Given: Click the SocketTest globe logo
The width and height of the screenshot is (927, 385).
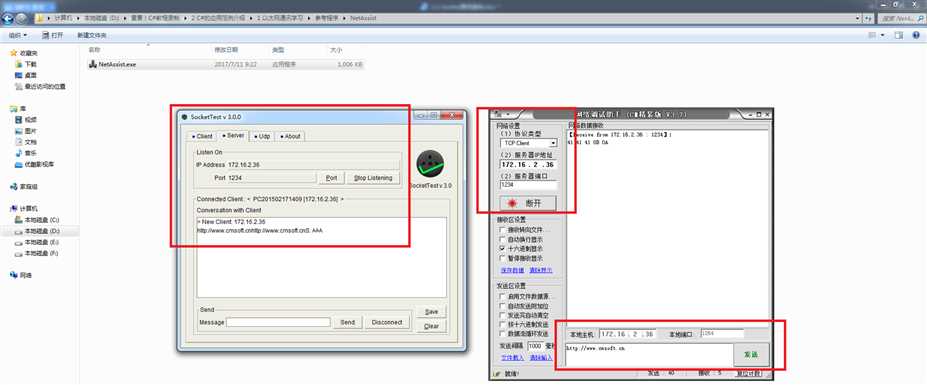Looking at the screenshot, I should (x=430, y=164).
